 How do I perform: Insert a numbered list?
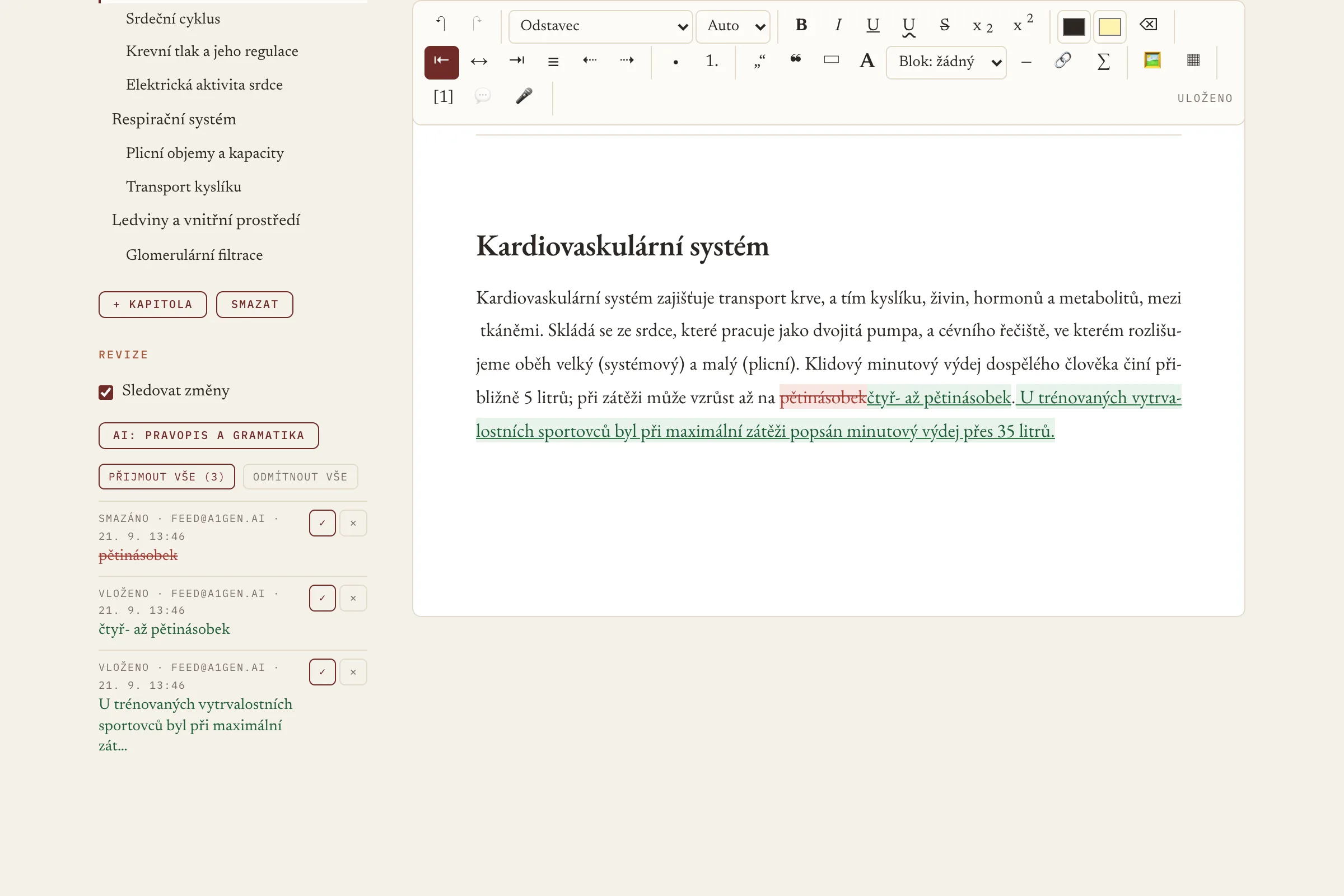point(711,62)
